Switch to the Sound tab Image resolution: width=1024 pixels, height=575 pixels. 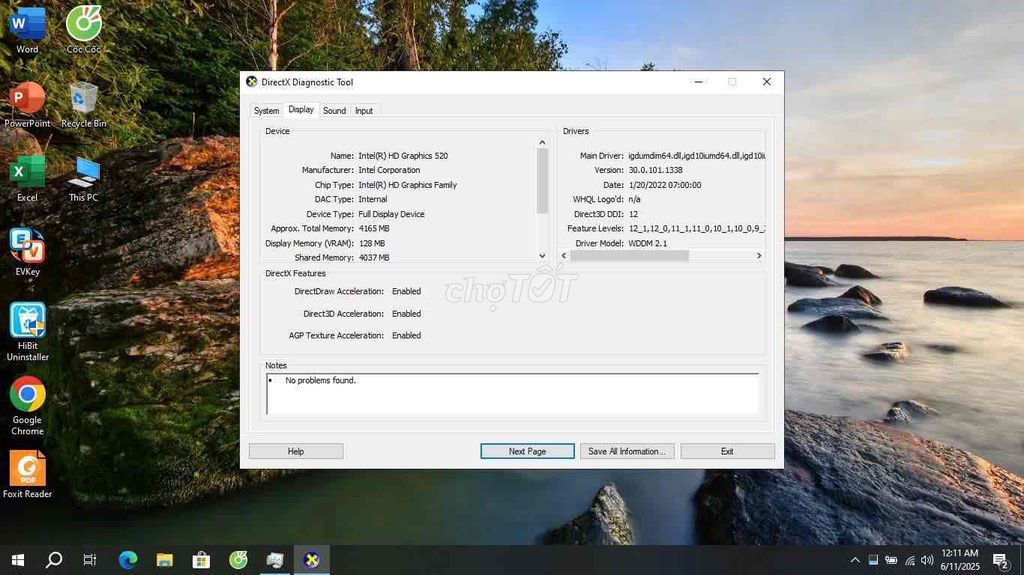pyautogui.click(x=334, y=110)
